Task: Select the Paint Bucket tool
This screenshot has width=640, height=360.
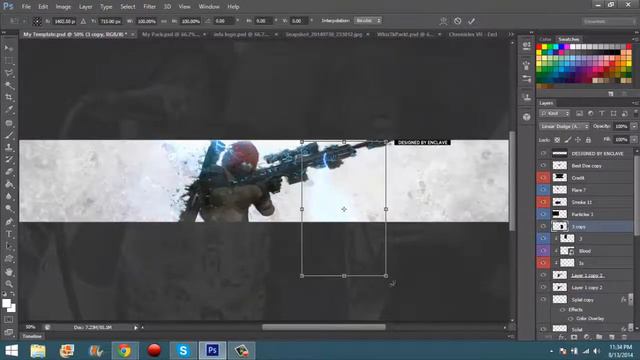Action: click(9, 184)
